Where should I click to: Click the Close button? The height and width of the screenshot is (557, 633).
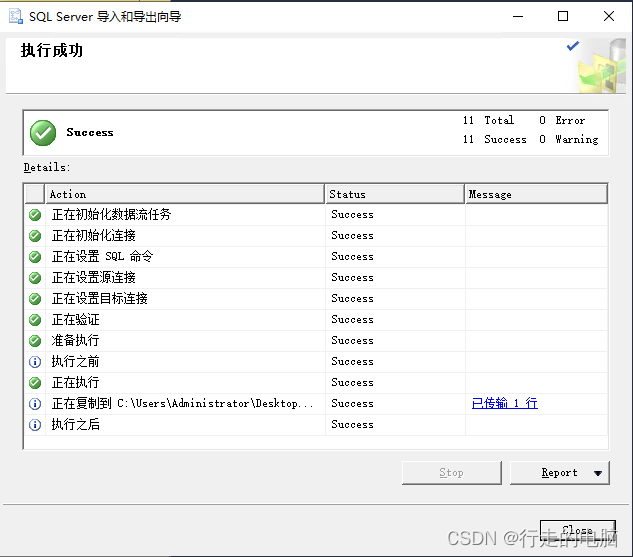[578, 530]
